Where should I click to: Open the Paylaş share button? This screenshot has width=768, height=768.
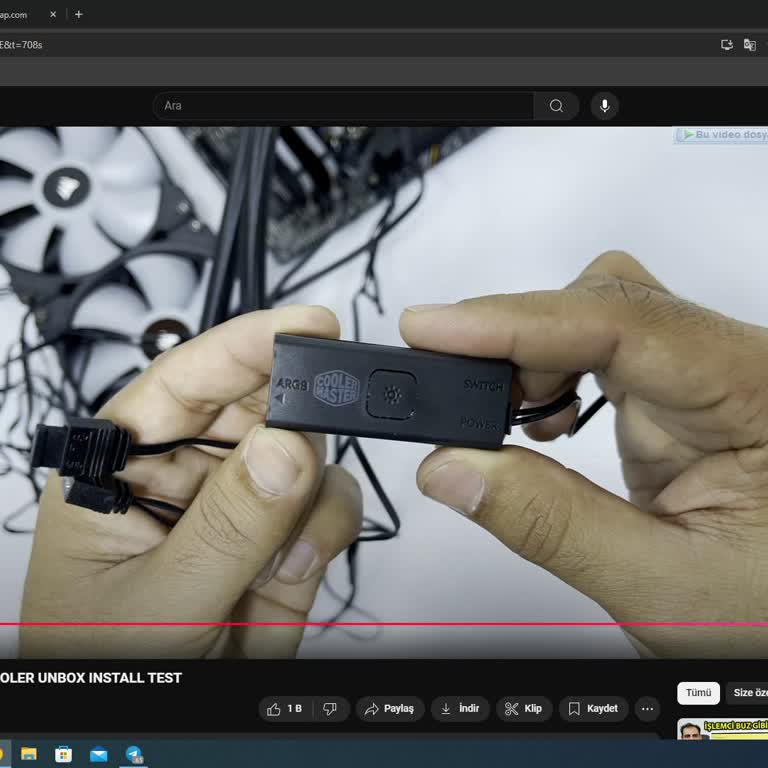390,709
